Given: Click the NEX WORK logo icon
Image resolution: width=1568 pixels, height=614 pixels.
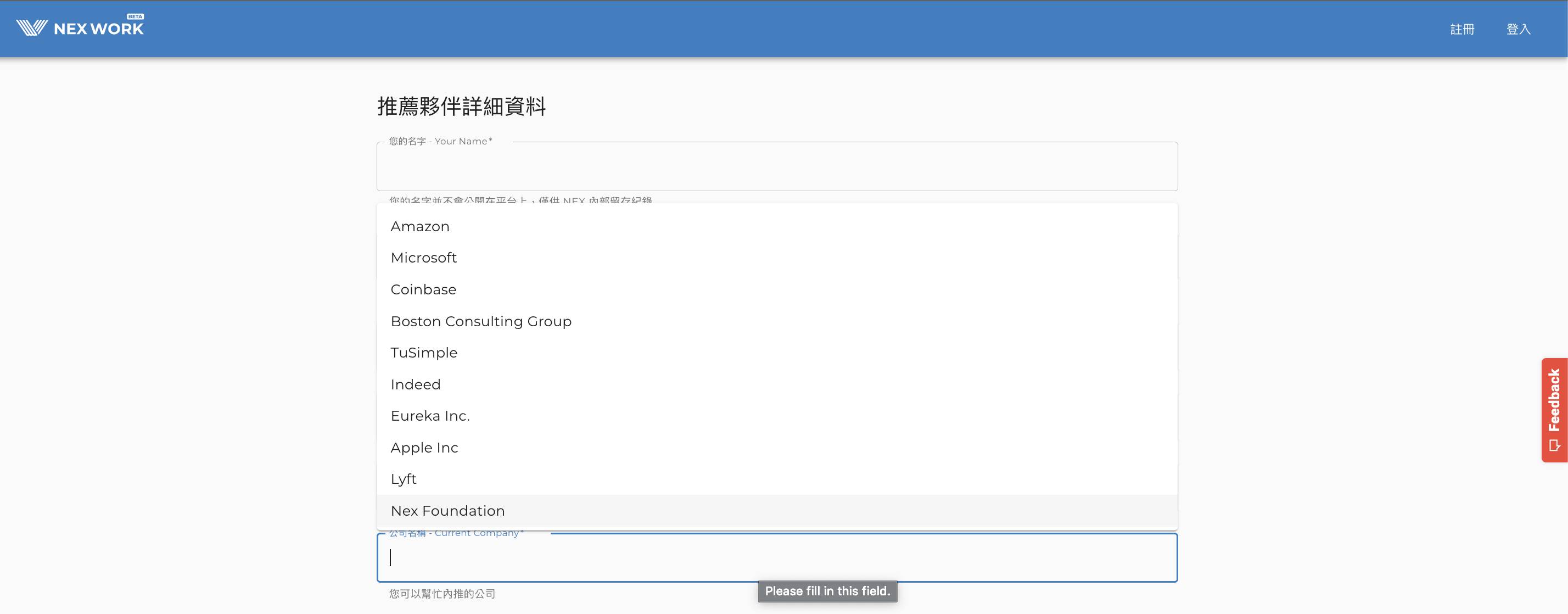Looking at the screenshot, I should [32, 28].
